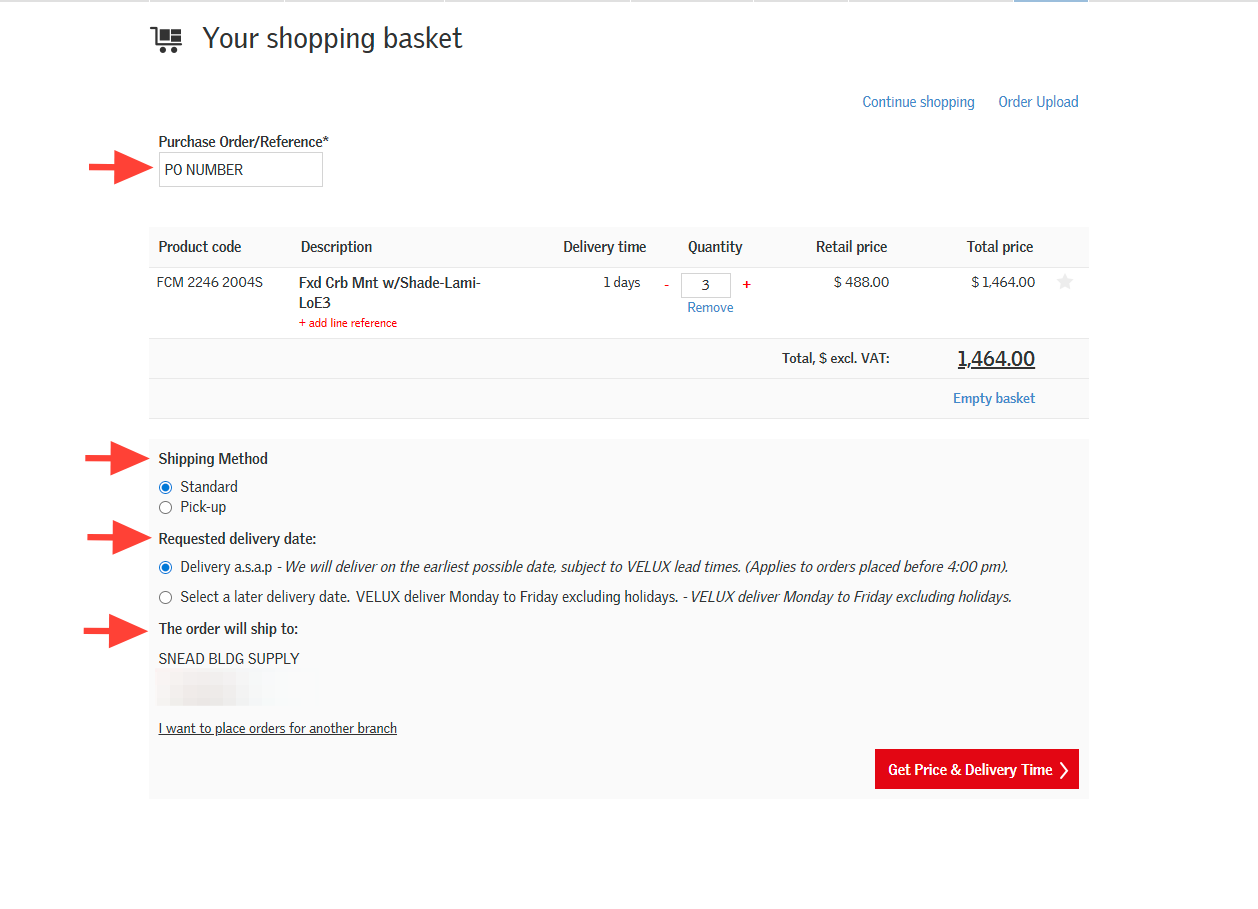1258x909 pixels.
Task: Click the shopping basket cart icon
Action: (166, 40)
